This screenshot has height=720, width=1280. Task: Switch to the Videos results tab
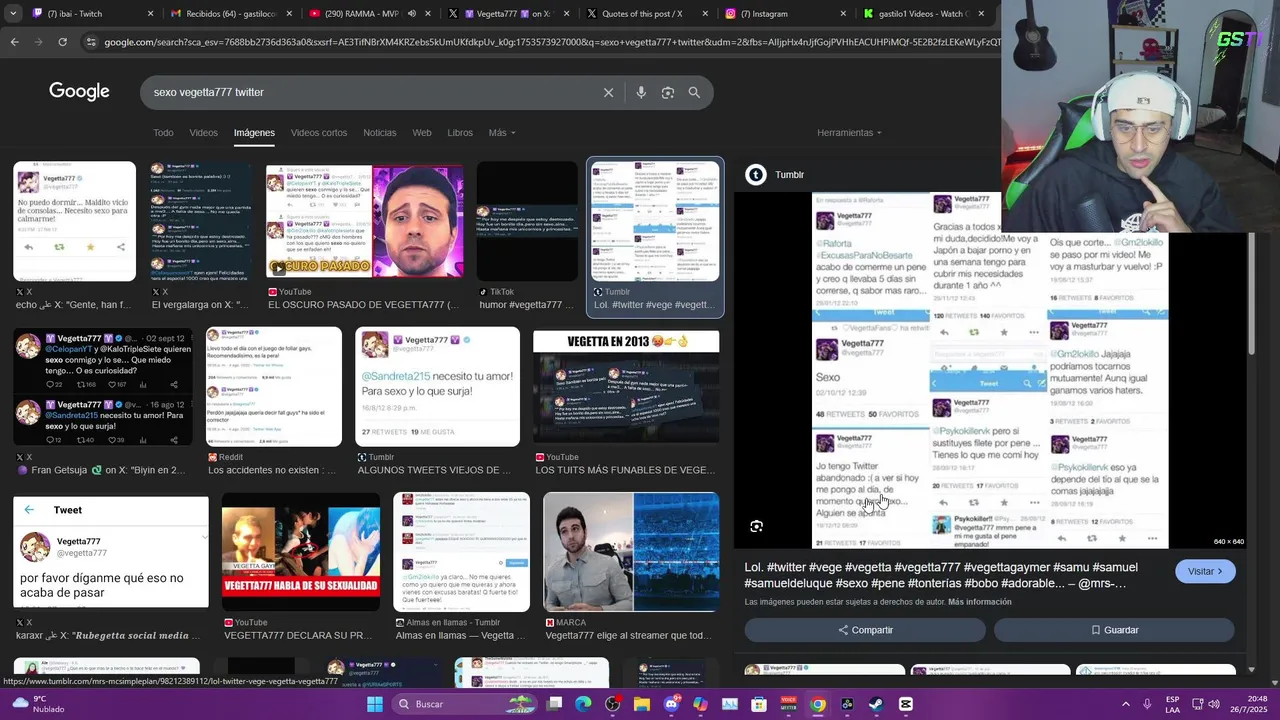[203, 133]
